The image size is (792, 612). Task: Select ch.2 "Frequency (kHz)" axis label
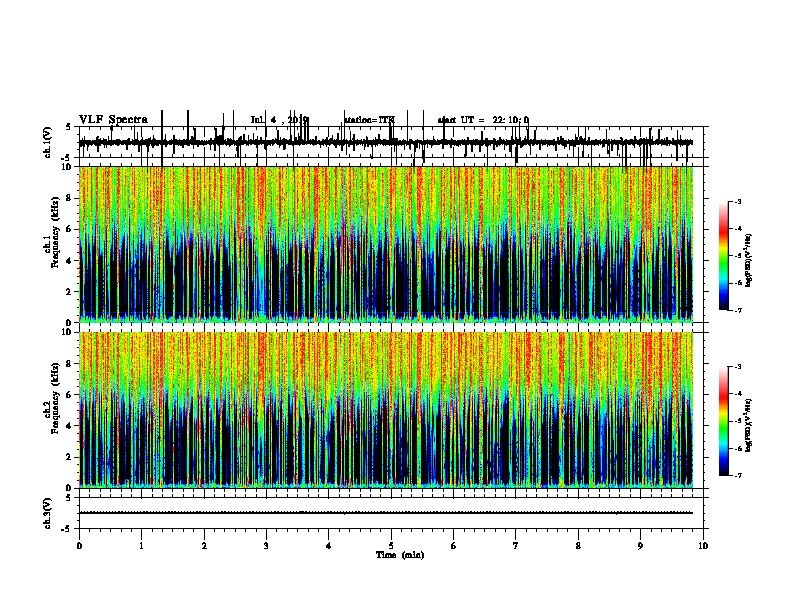point(55,398)
